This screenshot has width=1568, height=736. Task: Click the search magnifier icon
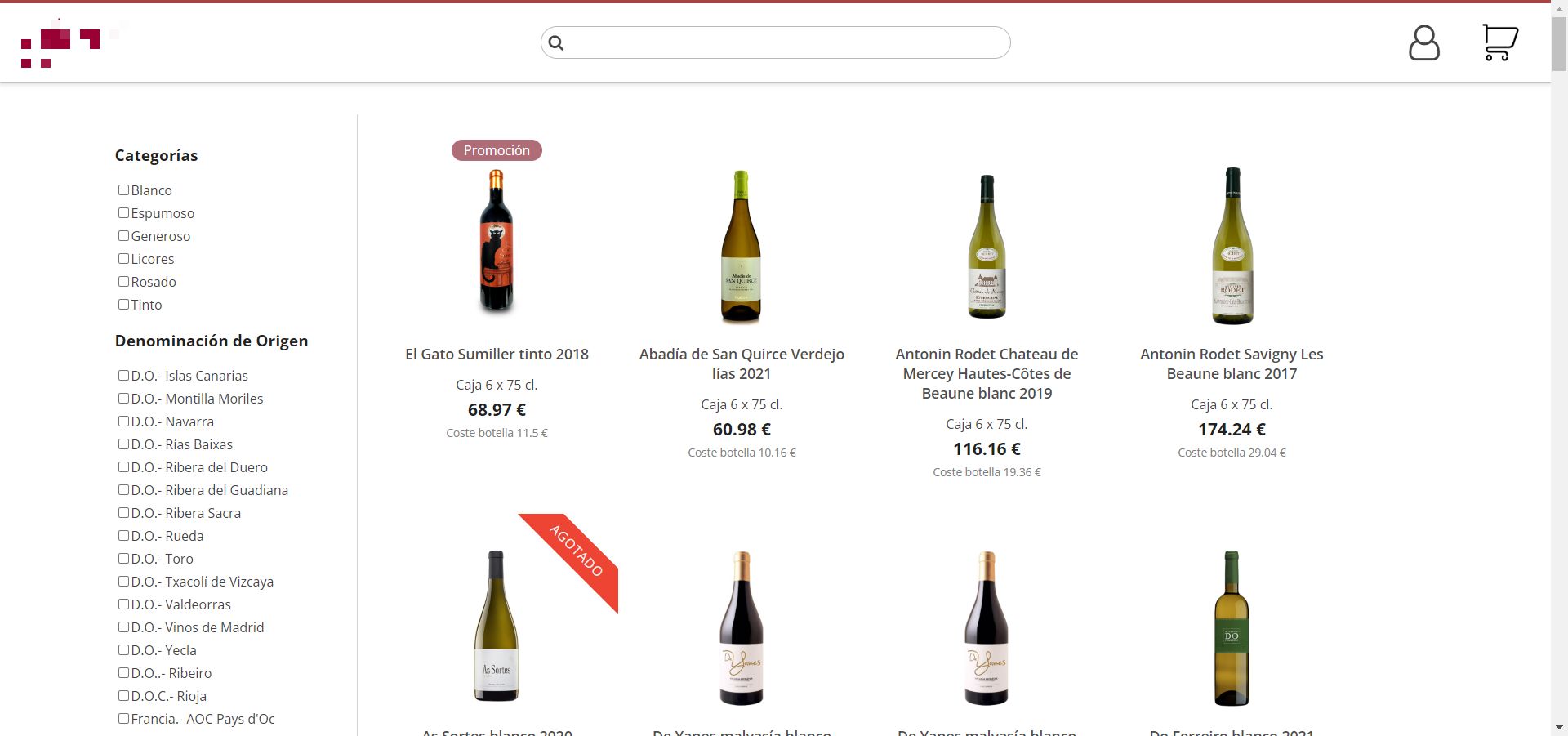tap(558, 42)
